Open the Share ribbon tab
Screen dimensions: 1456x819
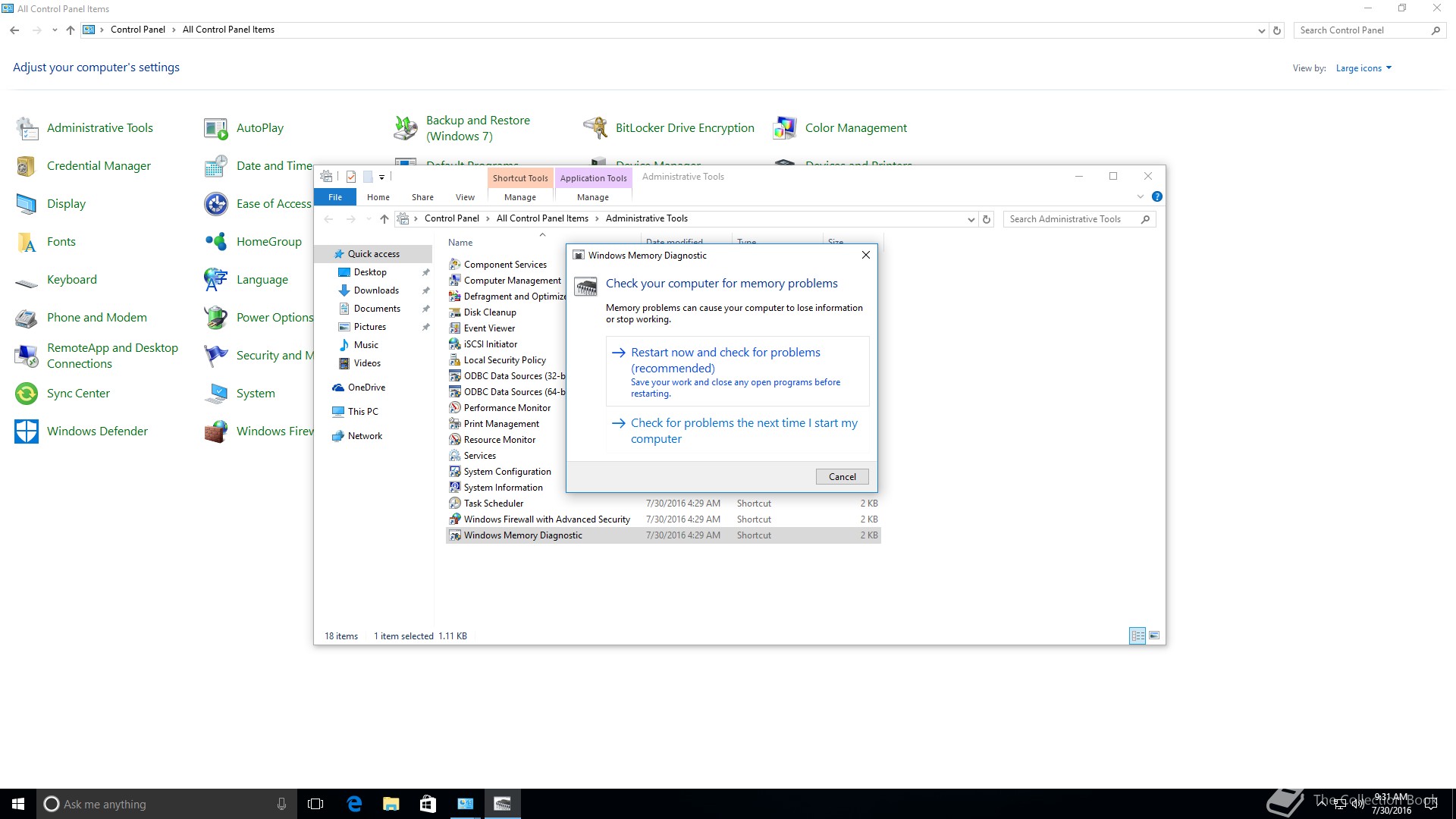[x=422, y=197]
